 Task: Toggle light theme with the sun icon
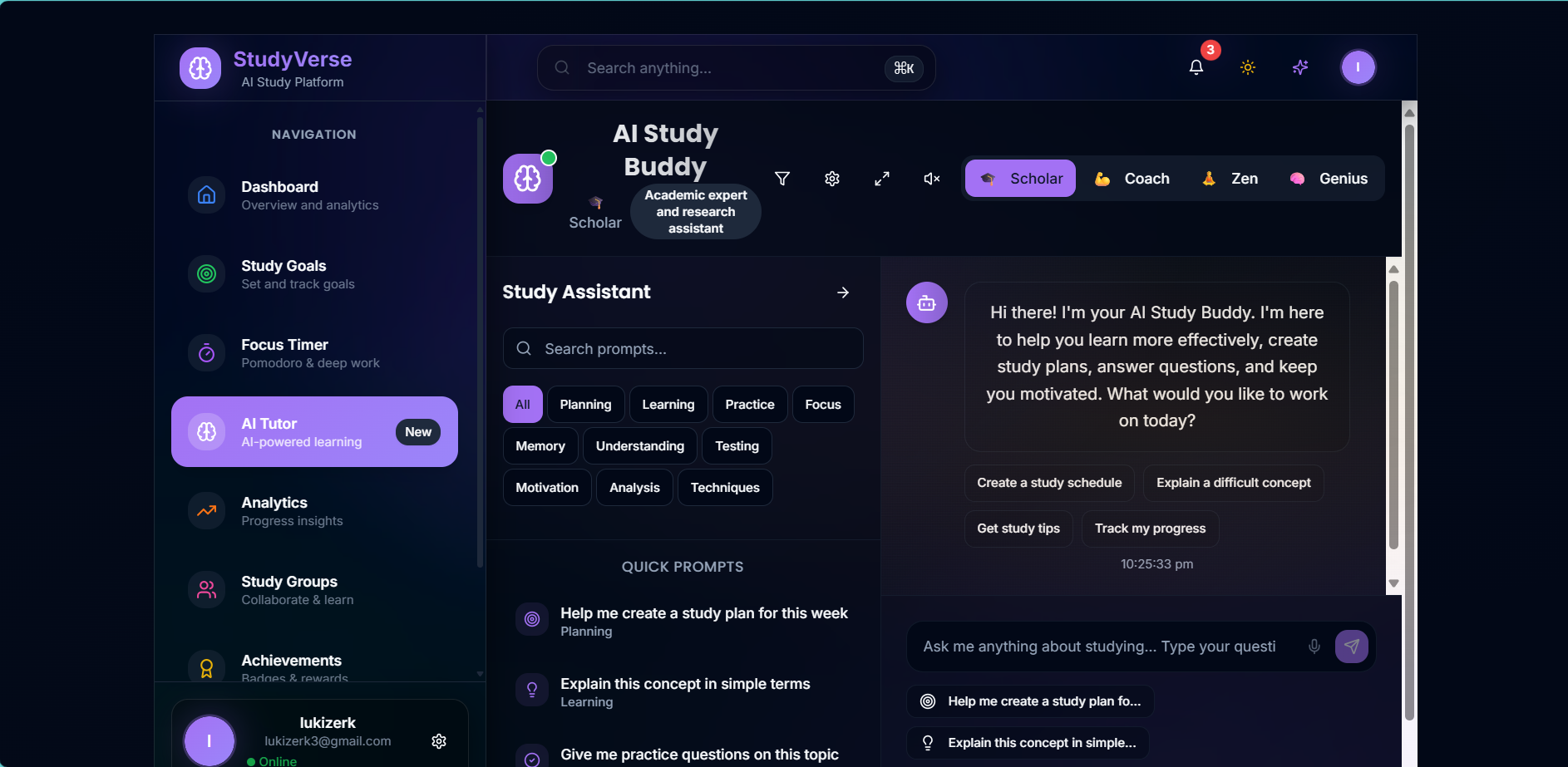coord(1248,67)
